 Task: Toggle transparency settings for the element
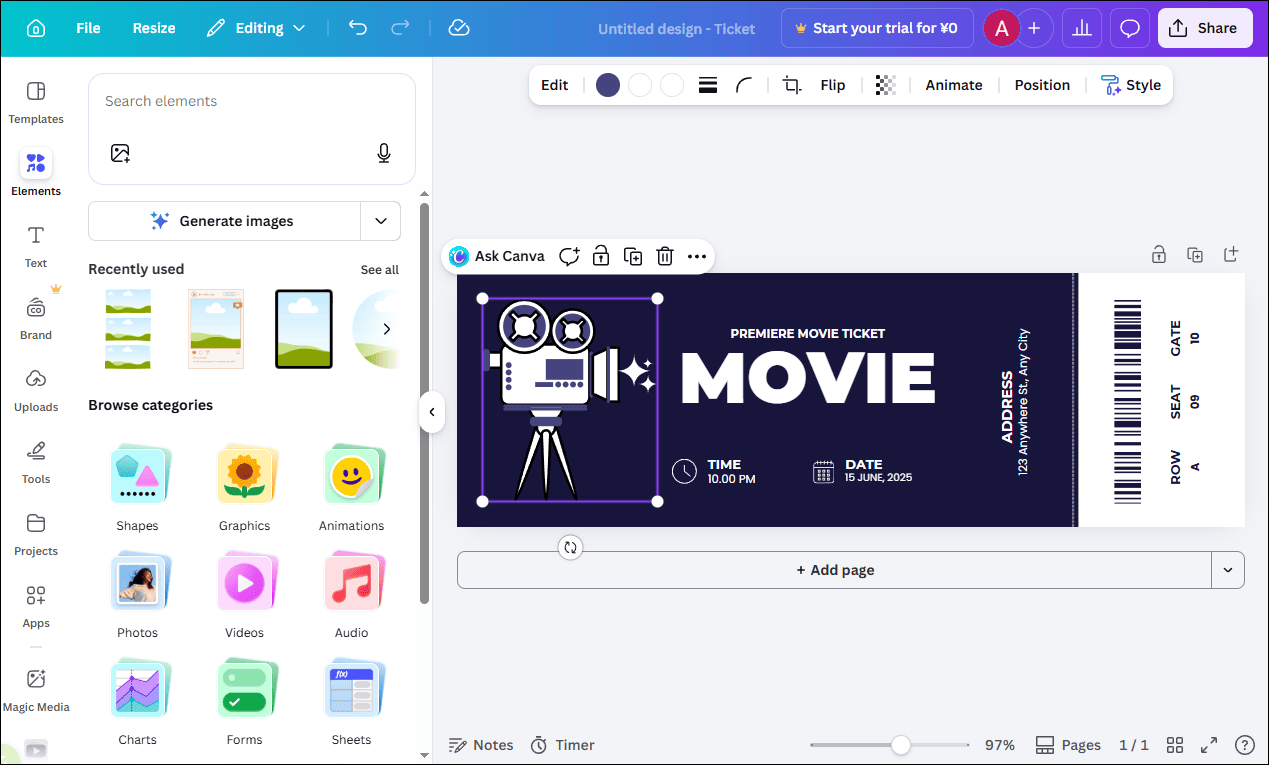coord(885,85)
